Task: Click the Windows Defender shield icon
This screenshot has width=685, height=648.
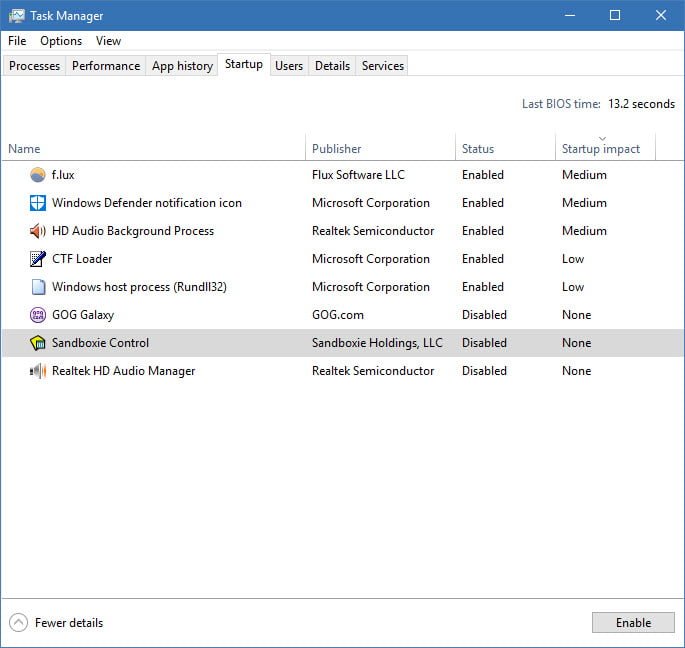Action: click(x=38, y=203)
